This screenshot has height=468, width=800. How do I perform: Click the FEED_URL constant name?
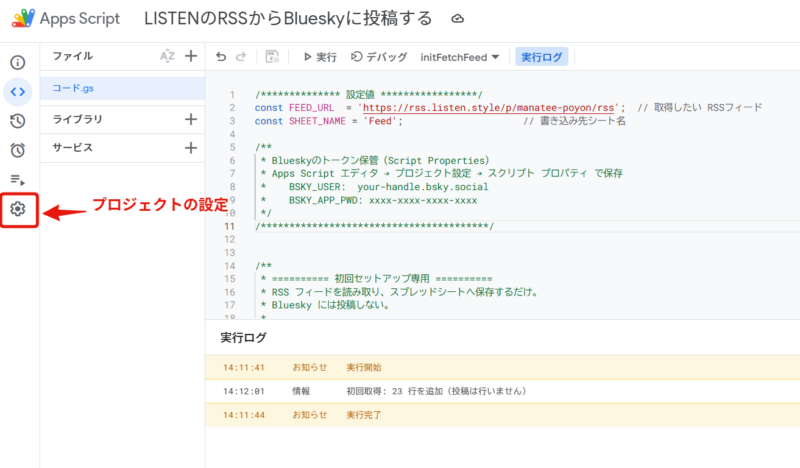311,108
